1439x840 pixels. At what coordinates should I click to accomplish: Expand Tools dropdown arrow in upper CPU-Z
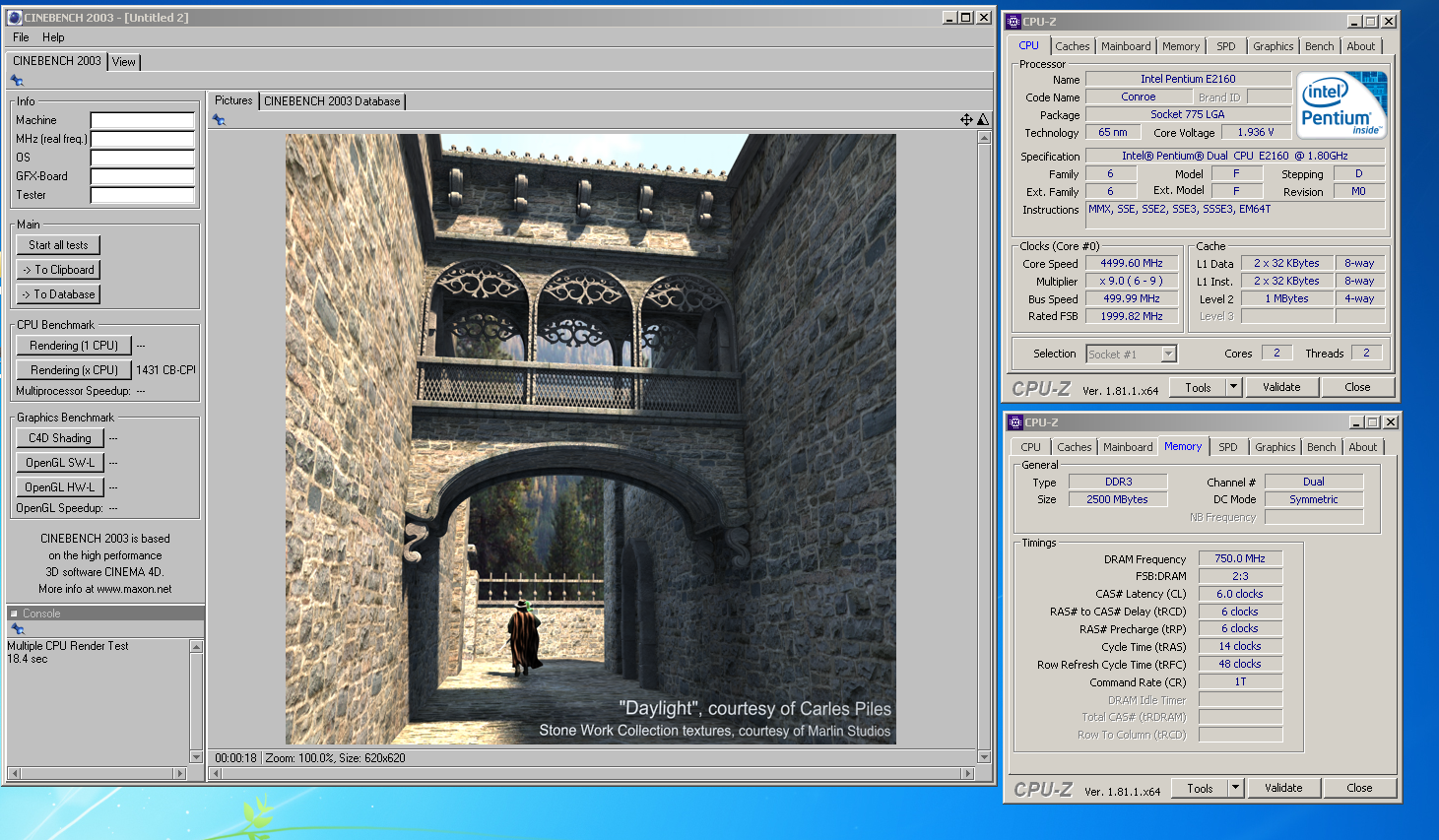pos(1233,387)
